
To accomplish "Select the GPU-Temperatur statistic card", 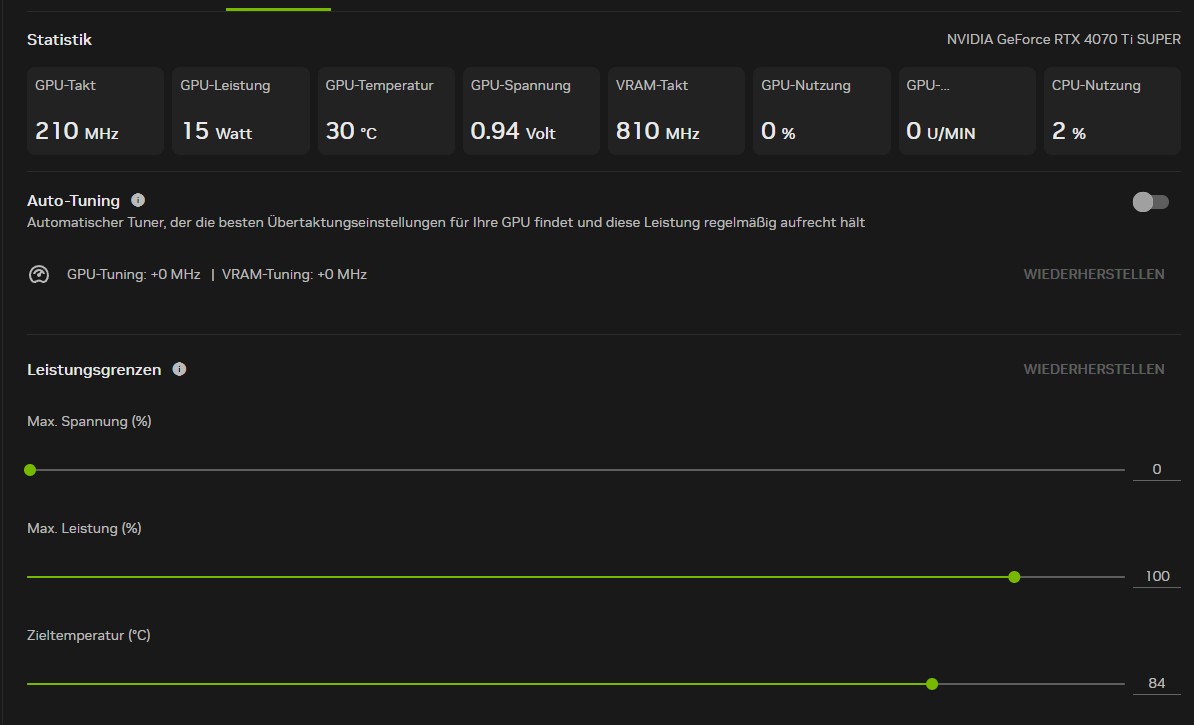I will click(x=386, y=111).
